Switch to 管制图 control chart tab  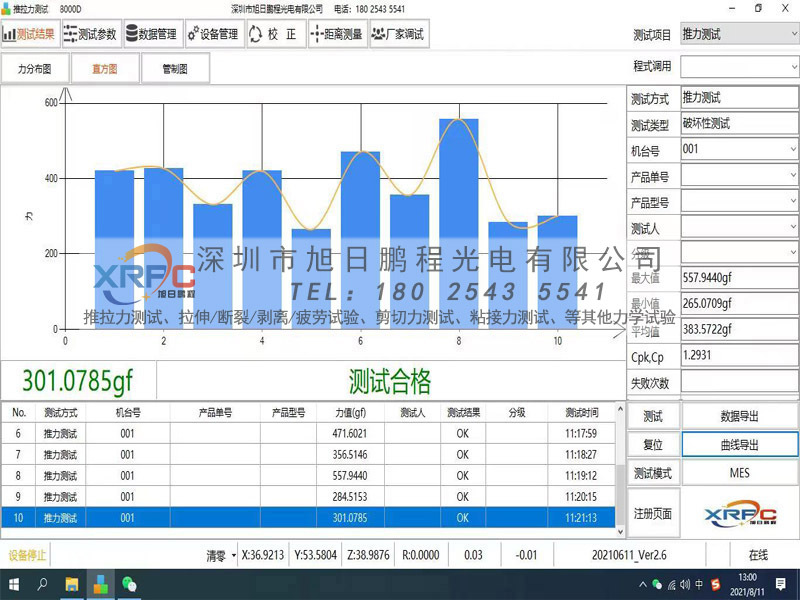click(175, 68)
